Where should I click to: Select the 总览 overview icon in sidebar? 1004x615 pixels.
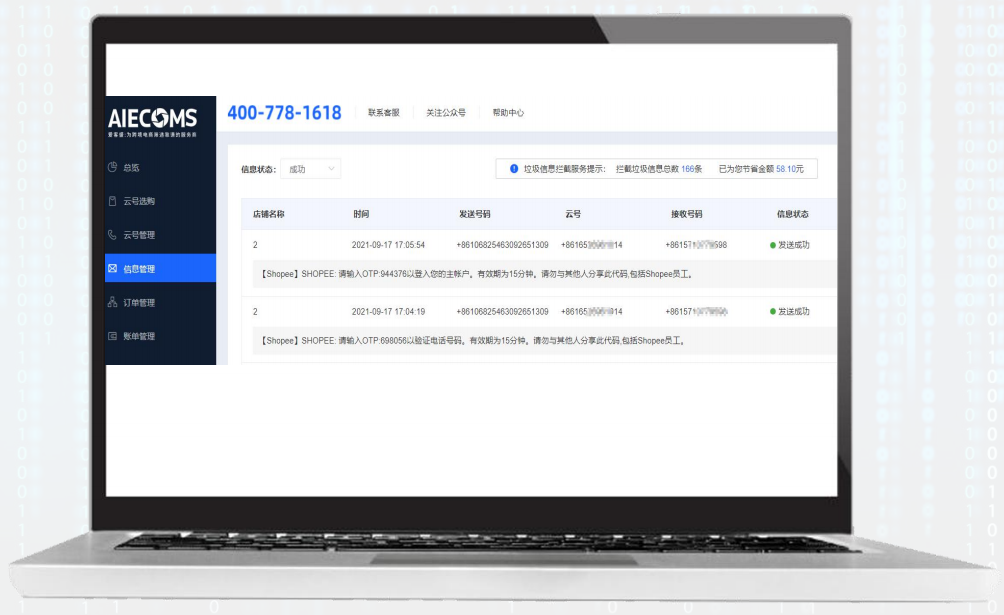(113, 167)
